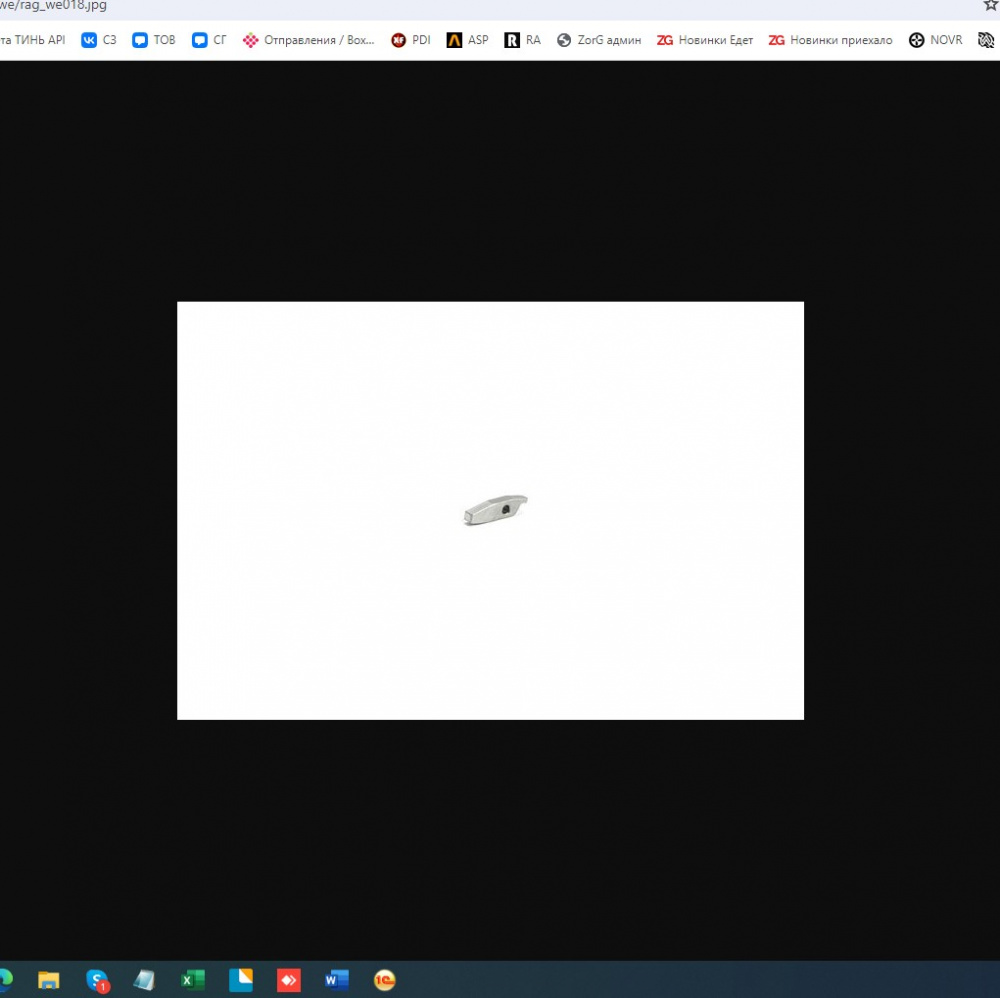Open the ТИНЬ API bookmark
Viewport: 1000px width, 998px height.
[33, 40]
